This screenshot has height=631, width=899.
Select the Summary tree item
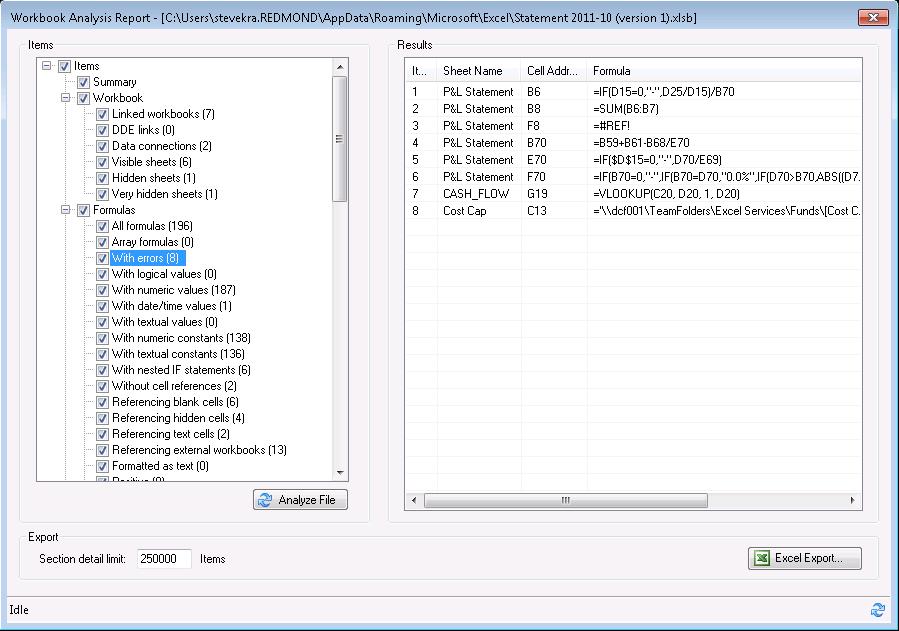coord(115,82)
